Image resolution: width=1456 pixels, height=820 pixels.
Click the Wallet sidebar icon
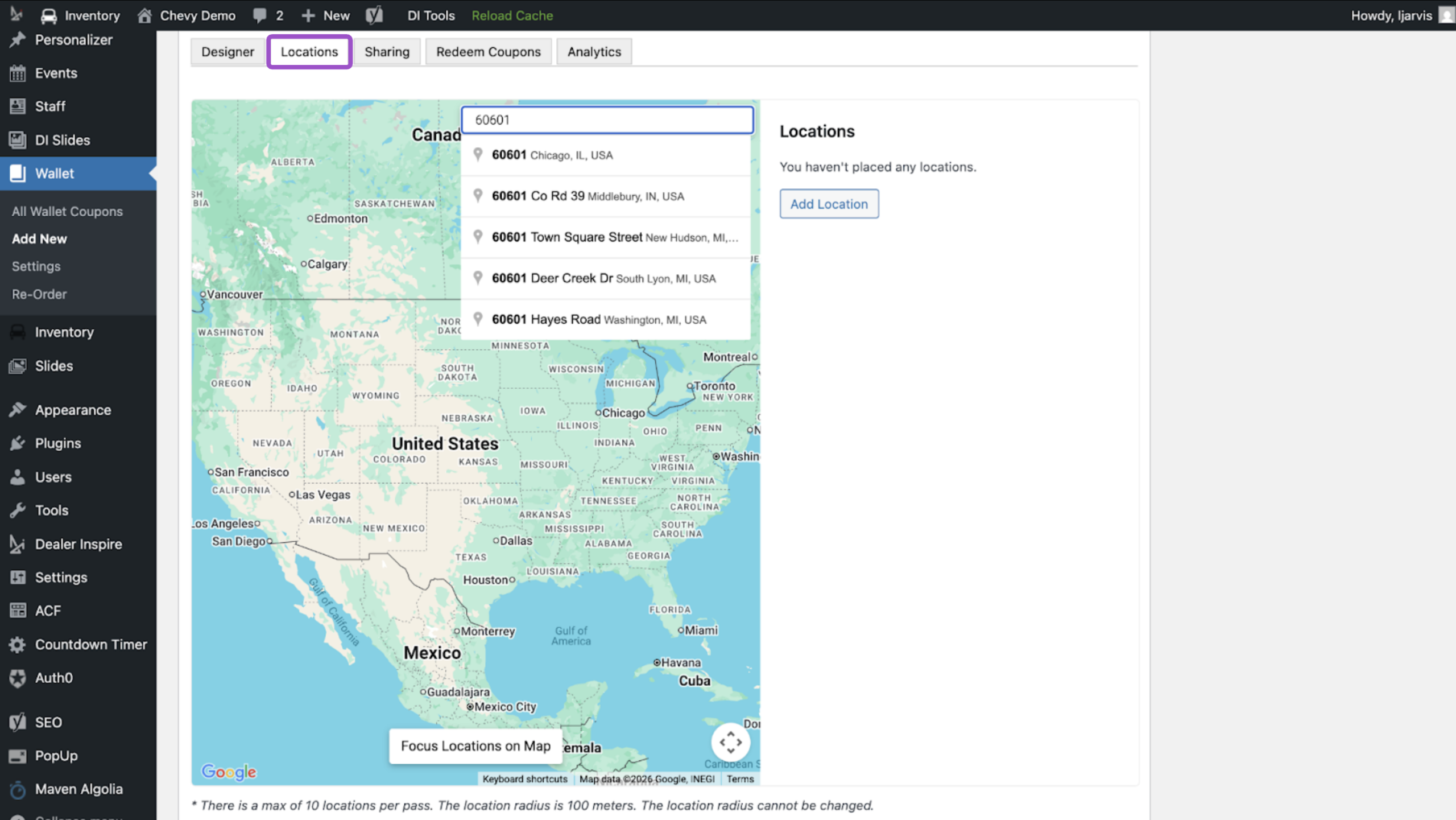pos(18,174)
